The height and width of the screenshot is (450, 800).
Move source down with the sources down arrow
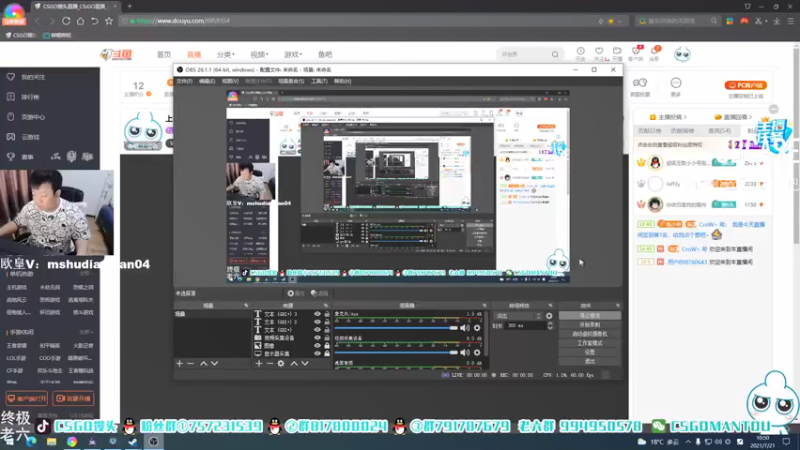tap(305, 363)
